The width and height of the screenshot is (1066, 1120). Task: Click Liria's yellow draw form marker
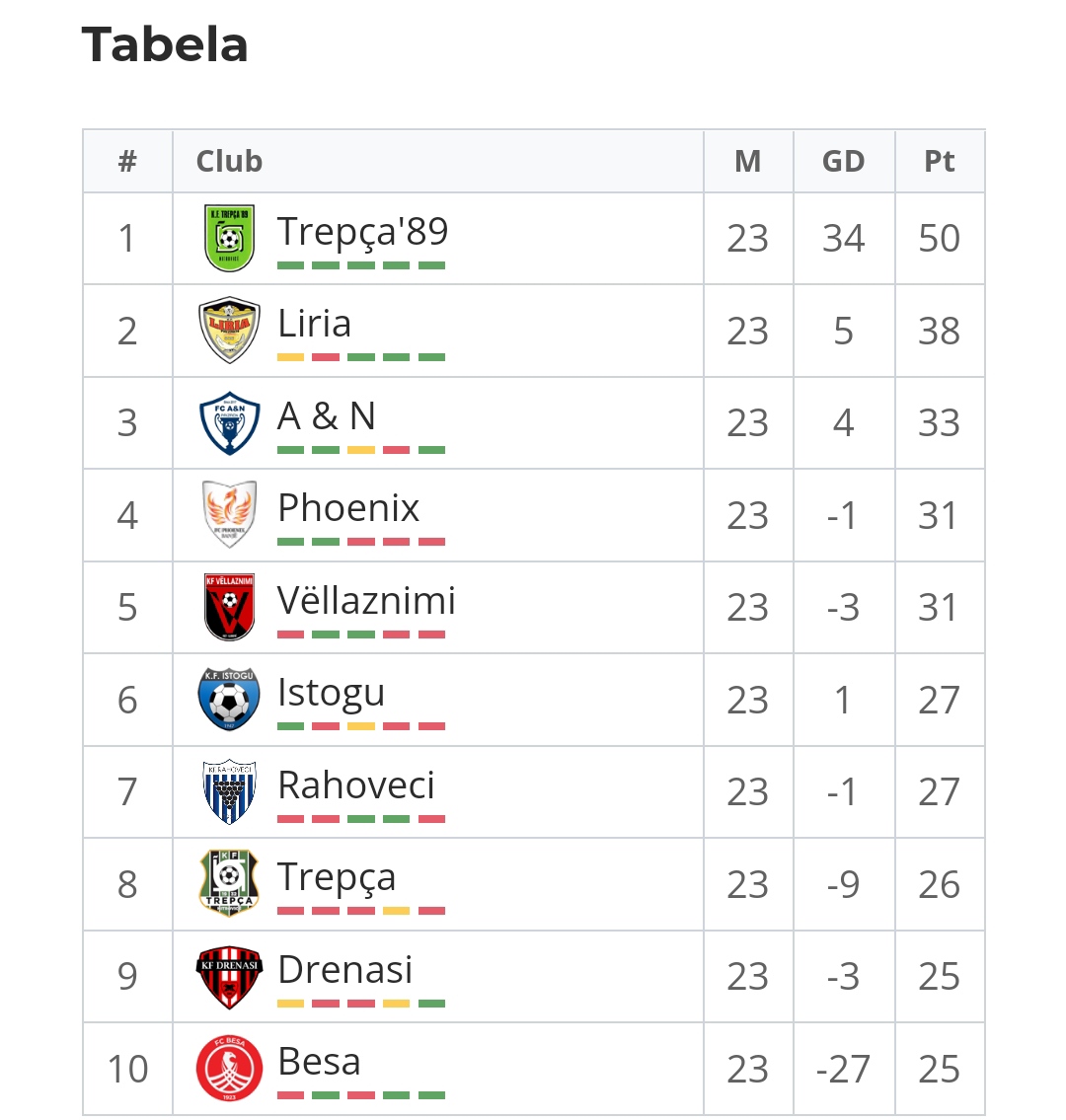pos(291,357)
